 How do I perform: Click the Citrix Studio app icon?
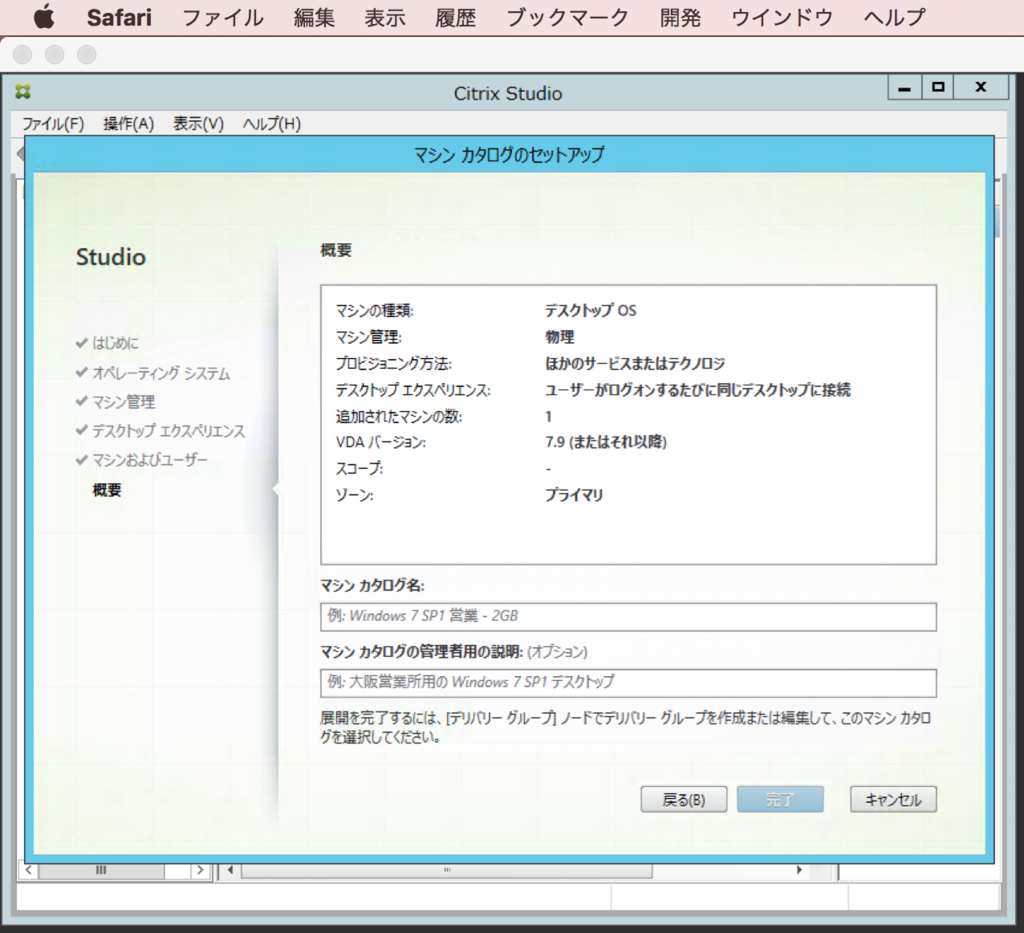point(23,91)
